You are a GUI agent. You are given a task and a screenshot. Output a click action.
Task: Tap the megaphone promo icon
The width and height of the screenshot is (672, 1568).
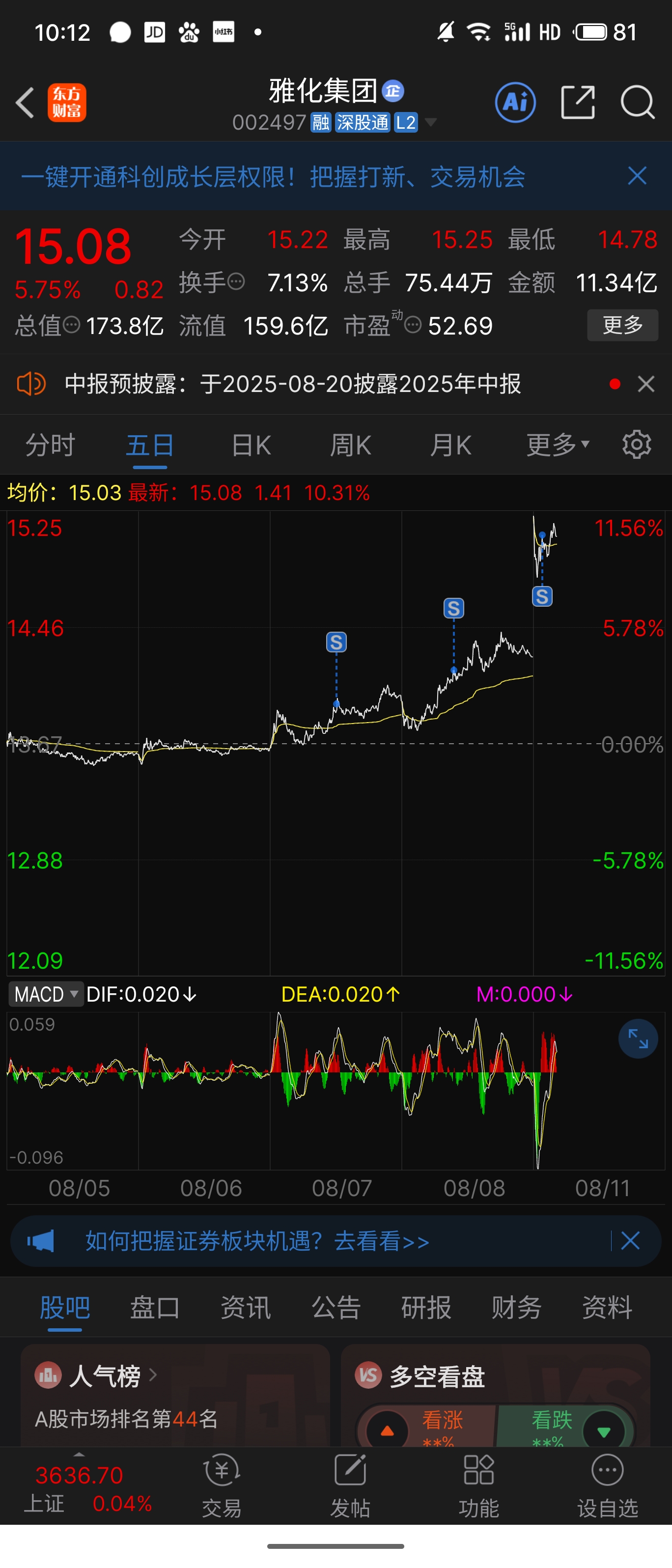41,1240
